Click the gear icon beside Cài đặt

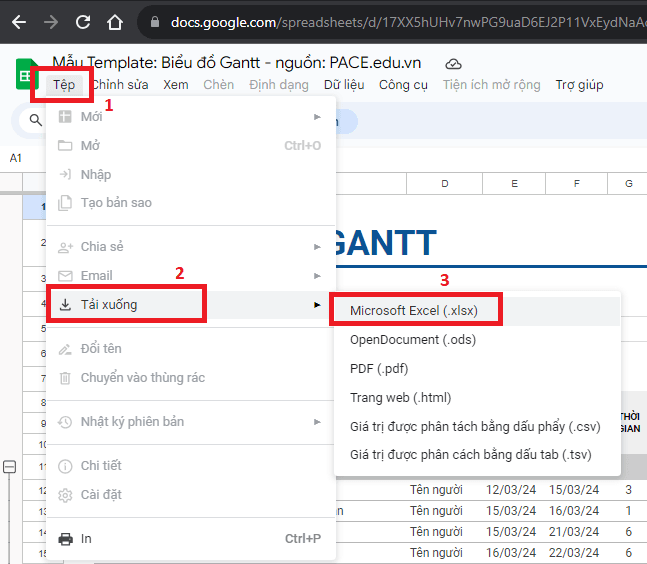click(x=66, y=495)
